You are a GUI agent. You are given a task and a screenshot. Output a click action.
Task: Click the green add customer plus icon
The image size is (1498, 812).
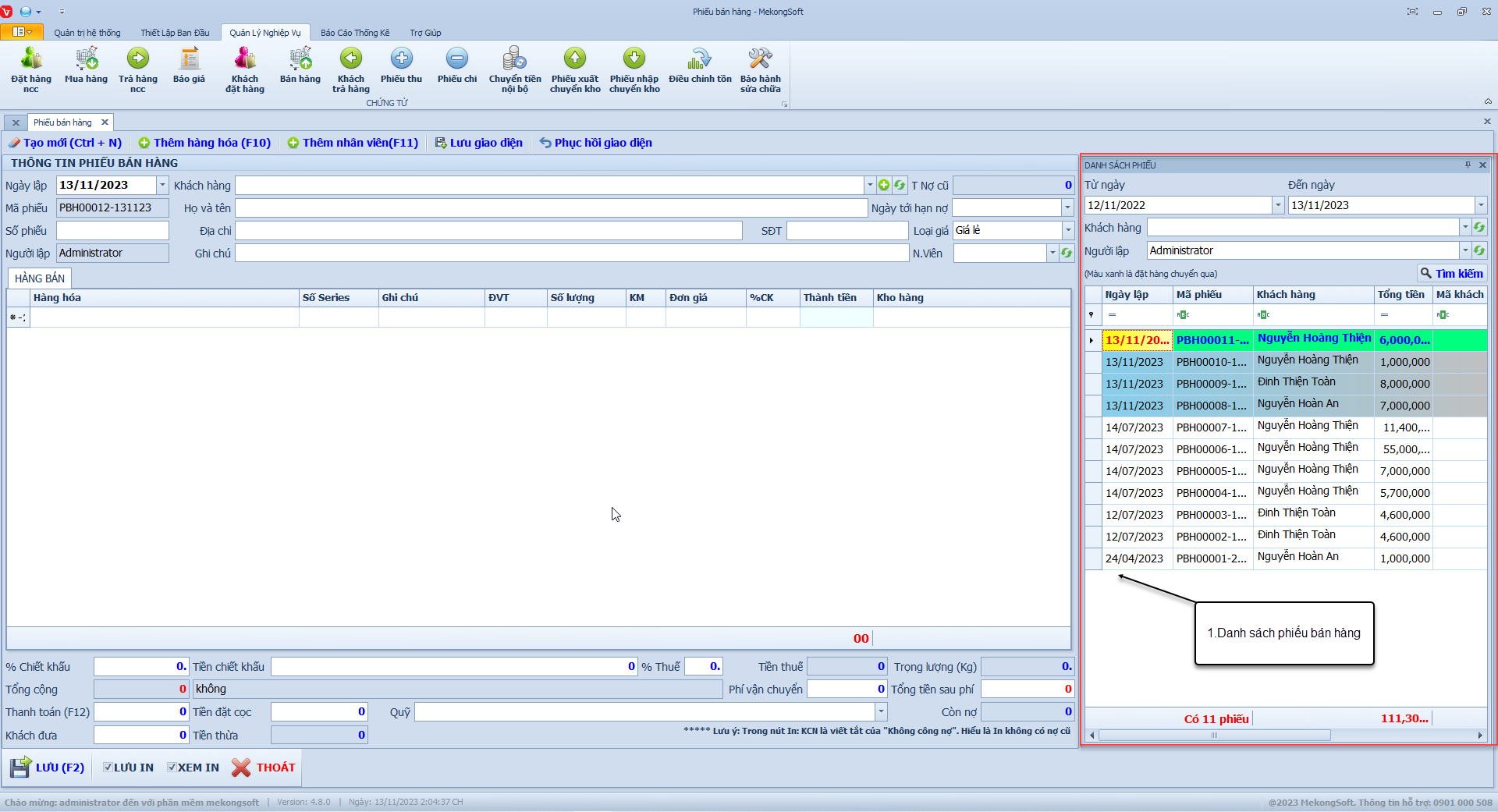point(883,185)
